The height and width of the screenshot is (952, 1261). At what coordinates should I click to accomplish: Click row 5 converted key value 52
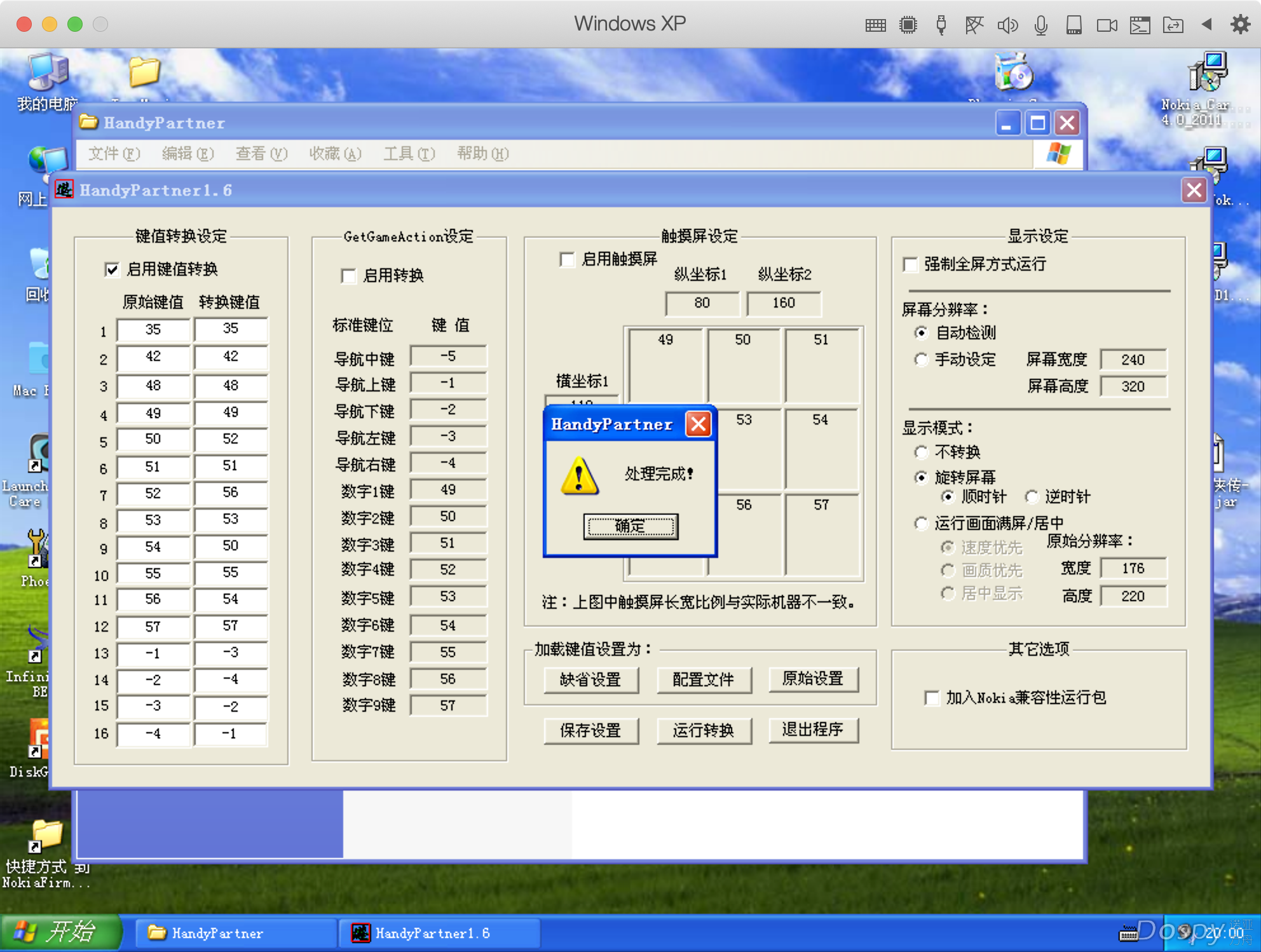tap(231, 439)
